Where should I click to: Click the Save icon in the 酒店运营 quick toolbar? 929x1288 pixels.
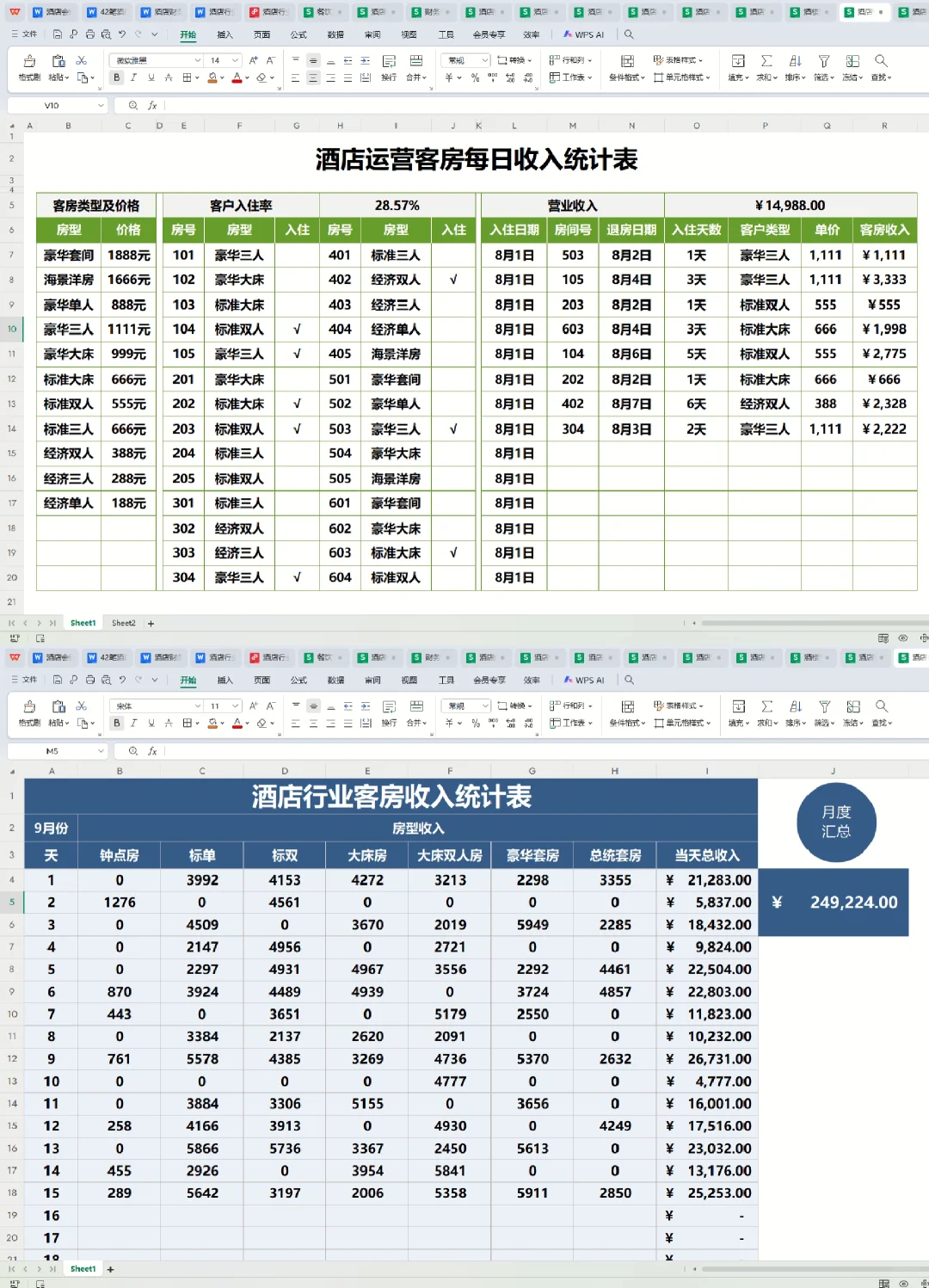pos(57,34)
